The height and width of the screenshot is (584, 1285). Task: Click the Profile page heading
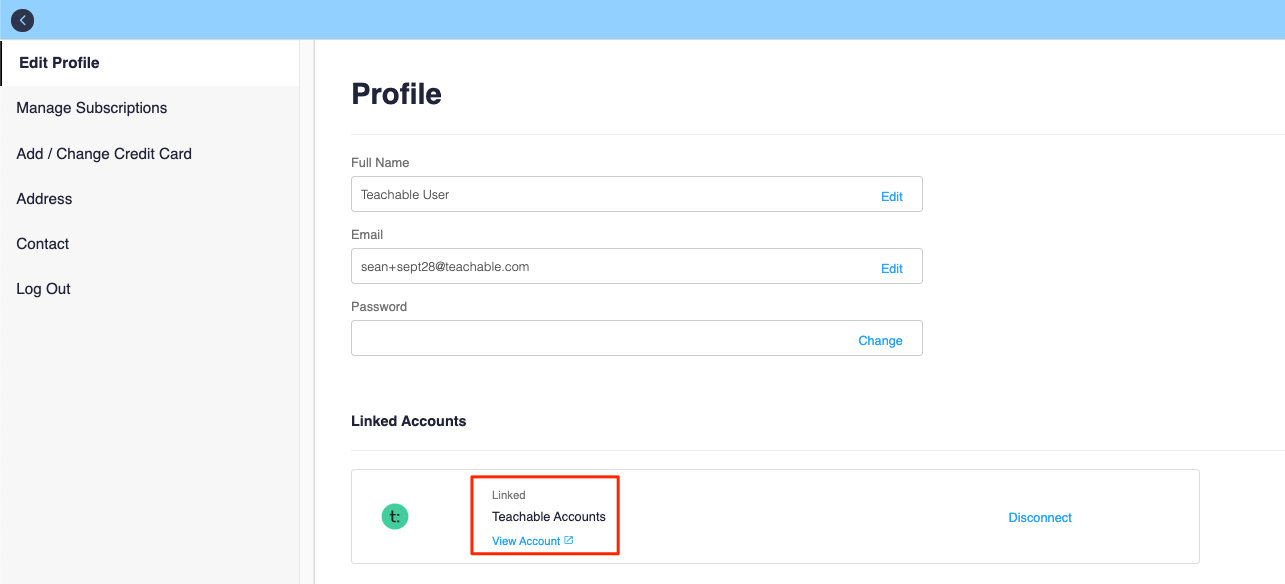397,94
